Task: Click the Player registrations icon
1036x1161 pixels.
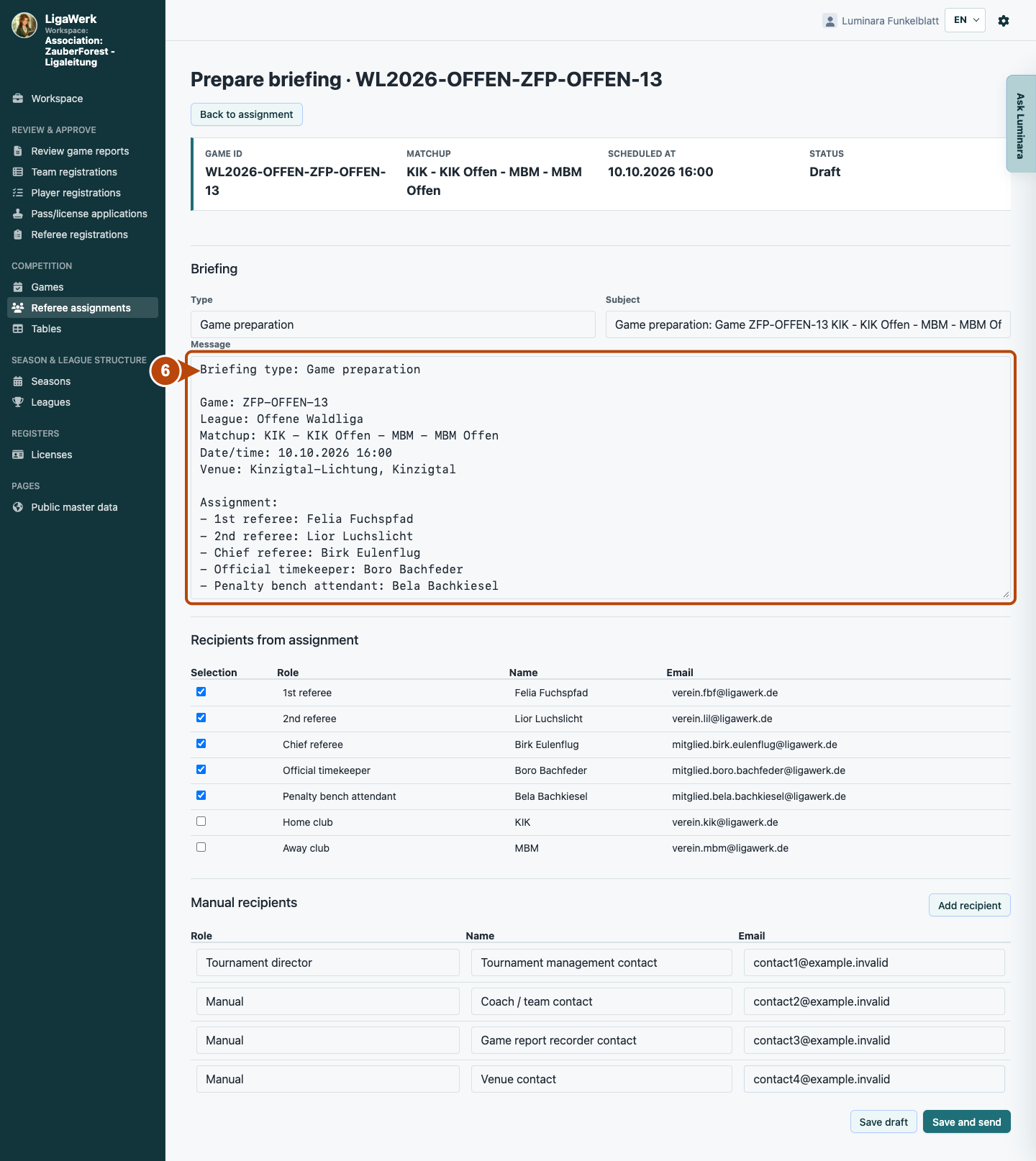Action: click(x=18, y=193)
